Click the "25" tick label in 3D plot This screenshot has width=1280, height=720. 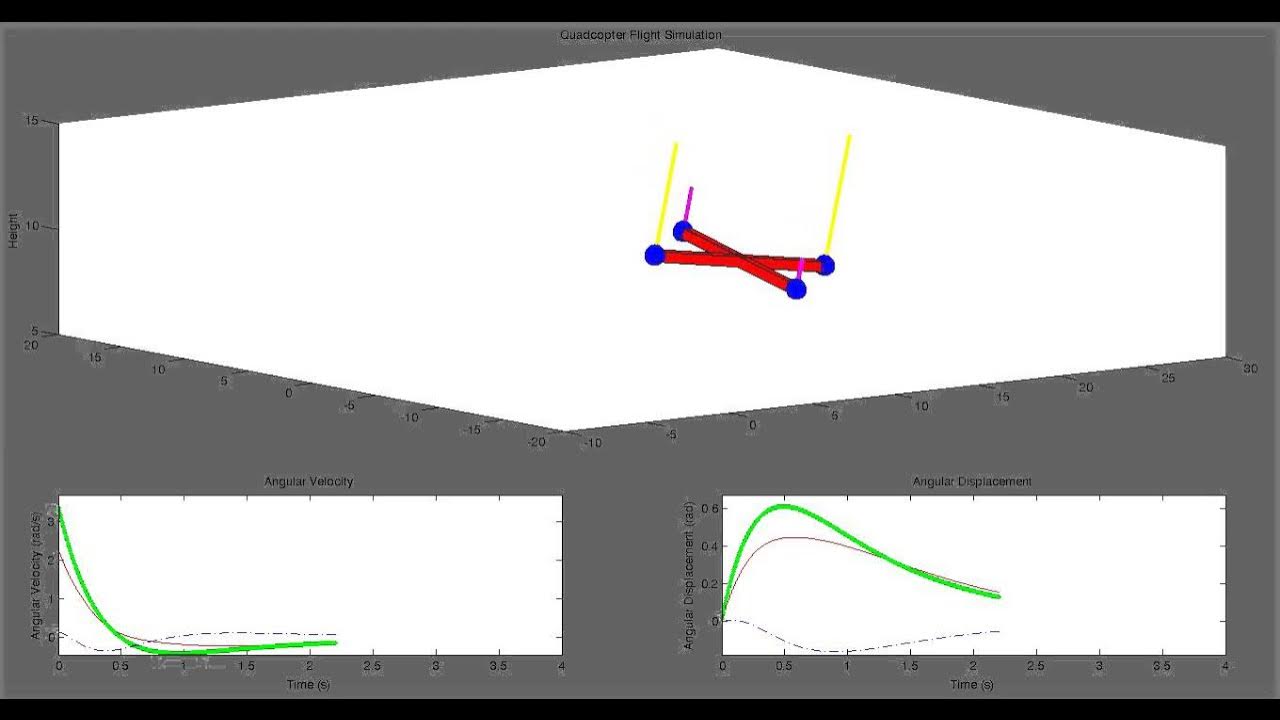[1167, 378]
